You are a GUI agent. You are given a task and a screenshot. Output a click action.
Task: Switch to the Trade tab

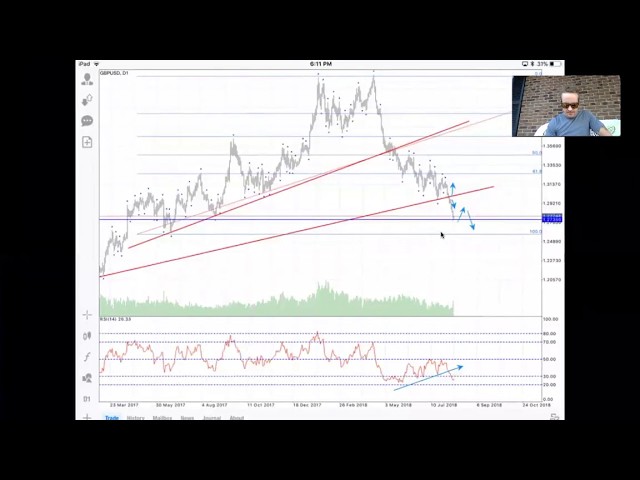tap(111, 417)
